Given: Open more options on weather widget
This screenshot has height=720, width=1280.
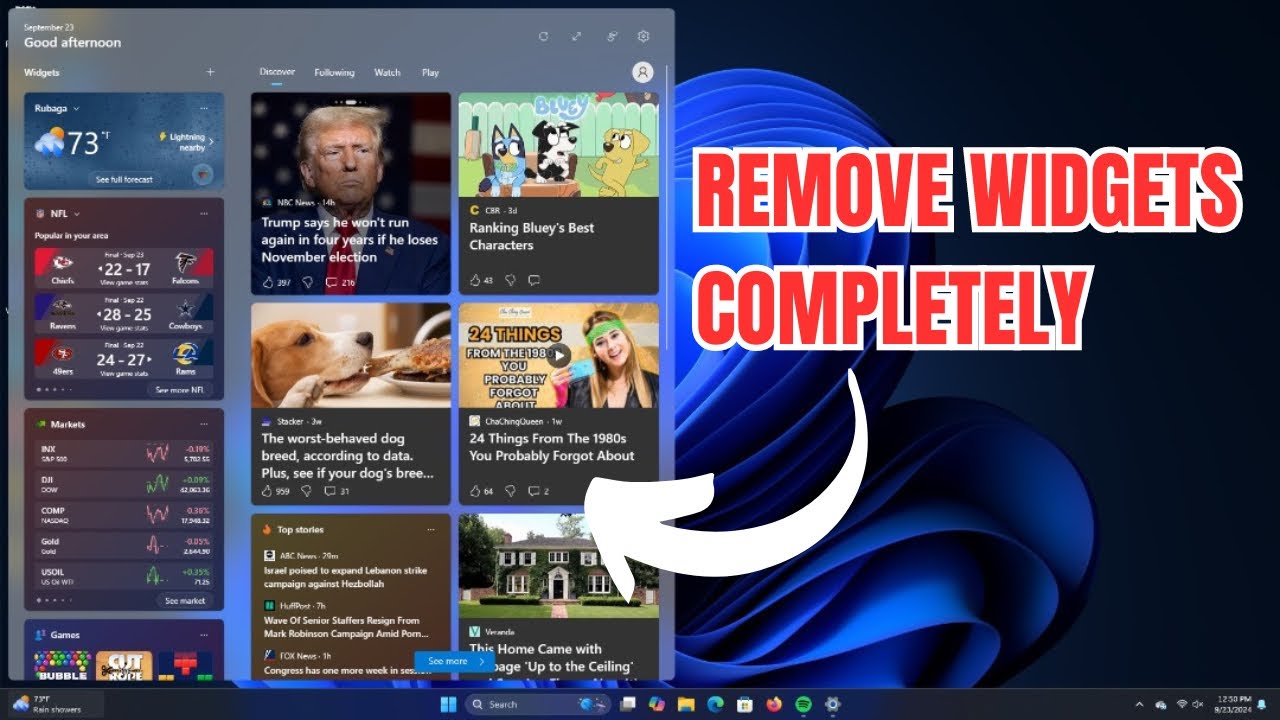Looking at the screenshot, I should pos(204,108).
